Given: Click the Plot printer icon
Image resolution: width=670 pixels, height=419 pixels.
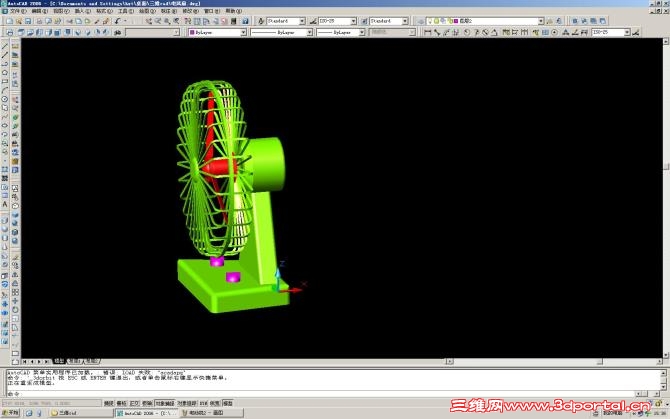Looking at the screenshot, I should (39, 21).
